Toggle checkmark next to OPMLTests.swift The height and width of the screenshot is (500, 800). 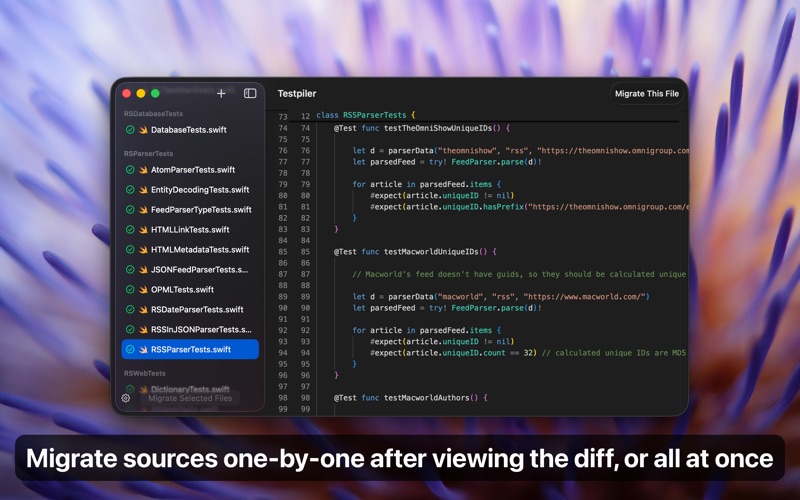130,289
